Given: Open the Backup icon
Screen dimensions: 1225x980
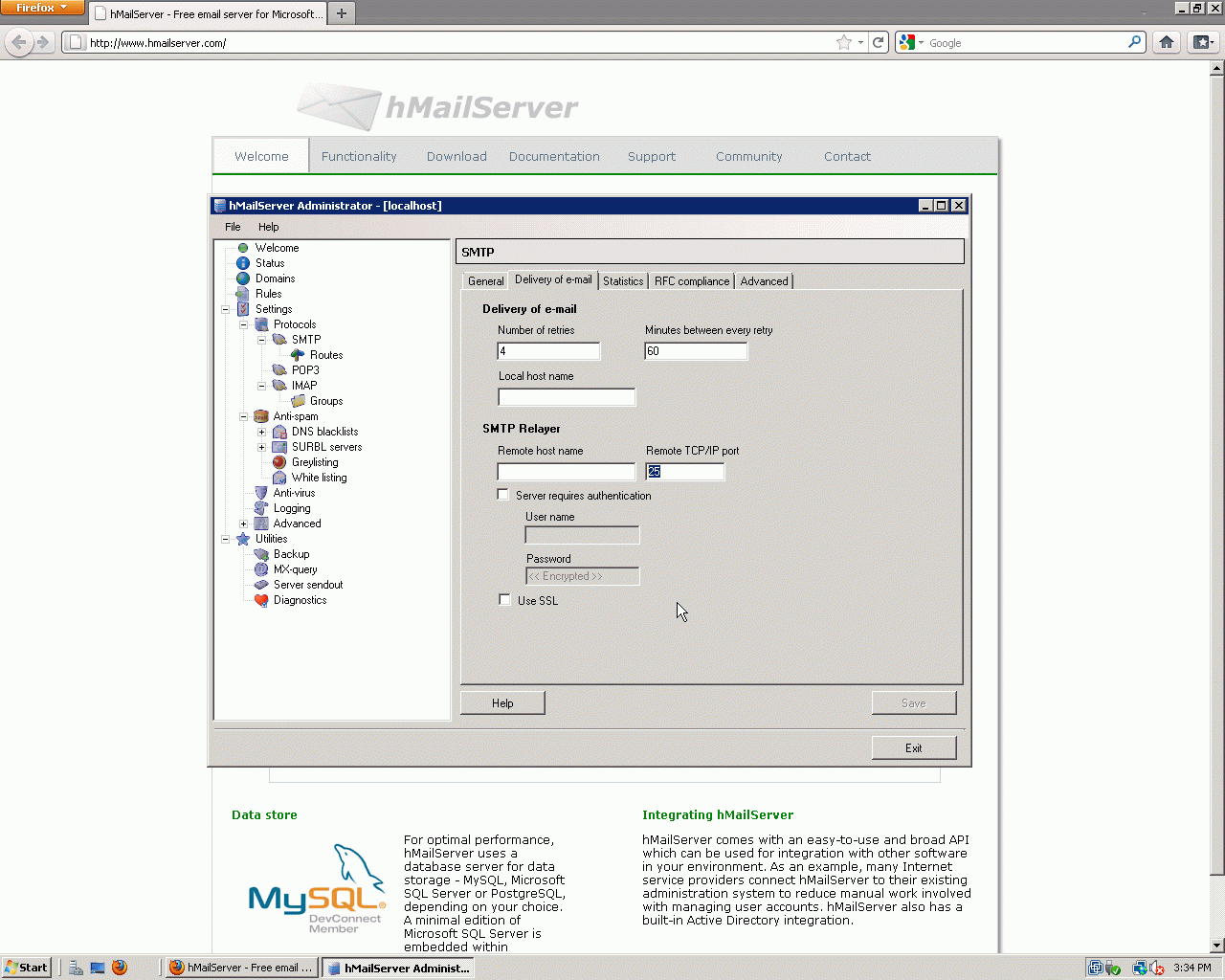Looking at the screenshot, I should coord(261,554).
